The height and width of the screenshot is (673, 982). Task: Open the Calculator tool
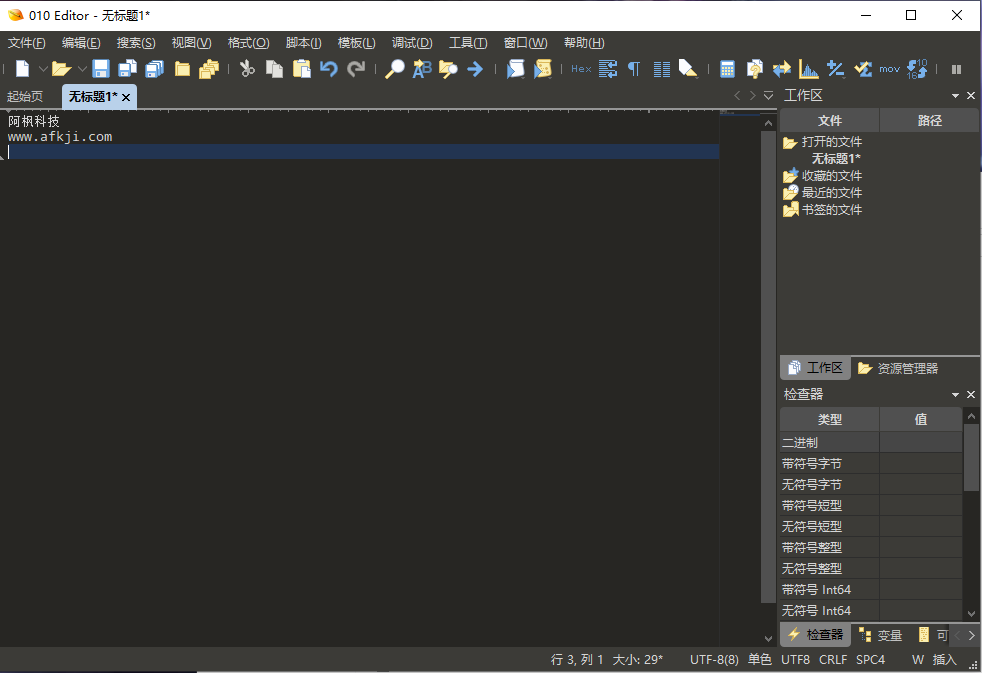pos(727,69)
